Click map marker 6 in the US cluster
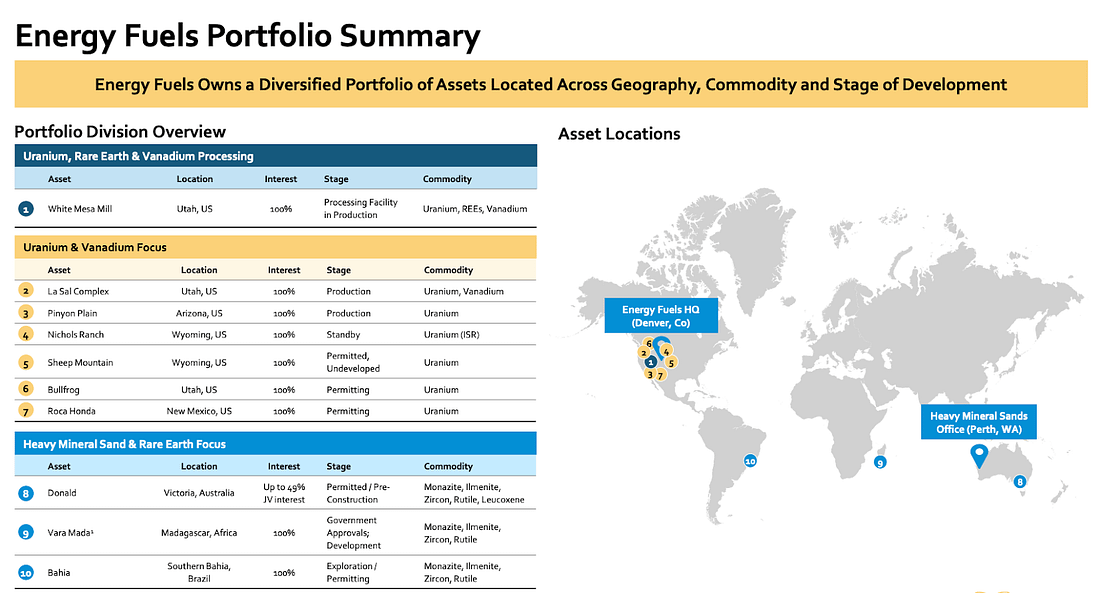Image resolution: width=1100 pixels, height=593 pixels. [649, 343]
